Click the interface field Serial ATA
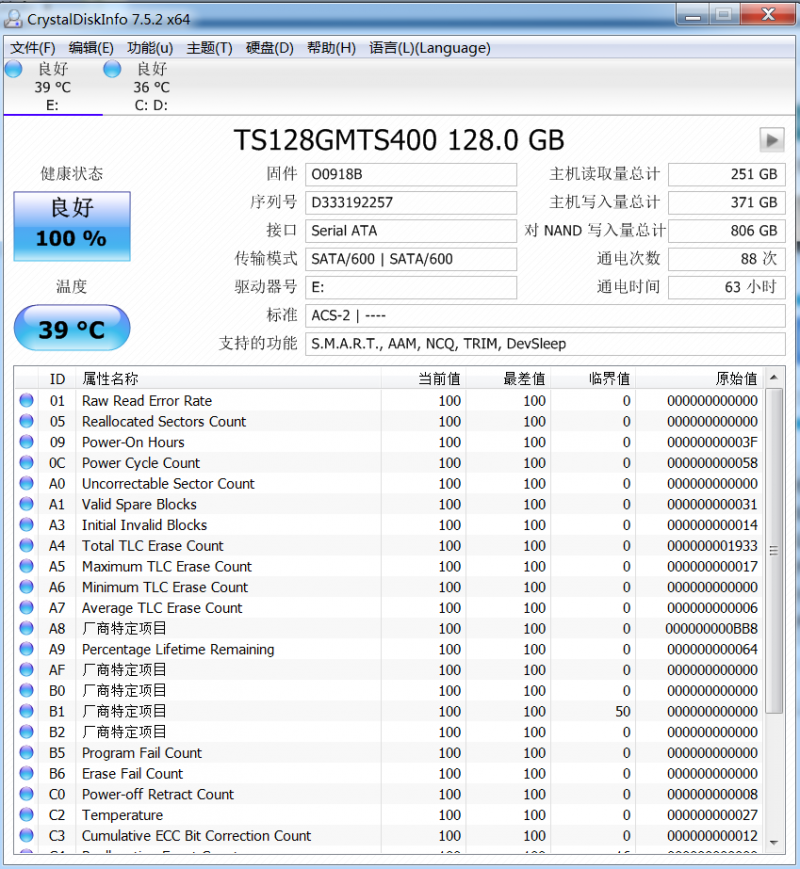Image resolution: width=800 pixels, height=869 pixels. 411,231
